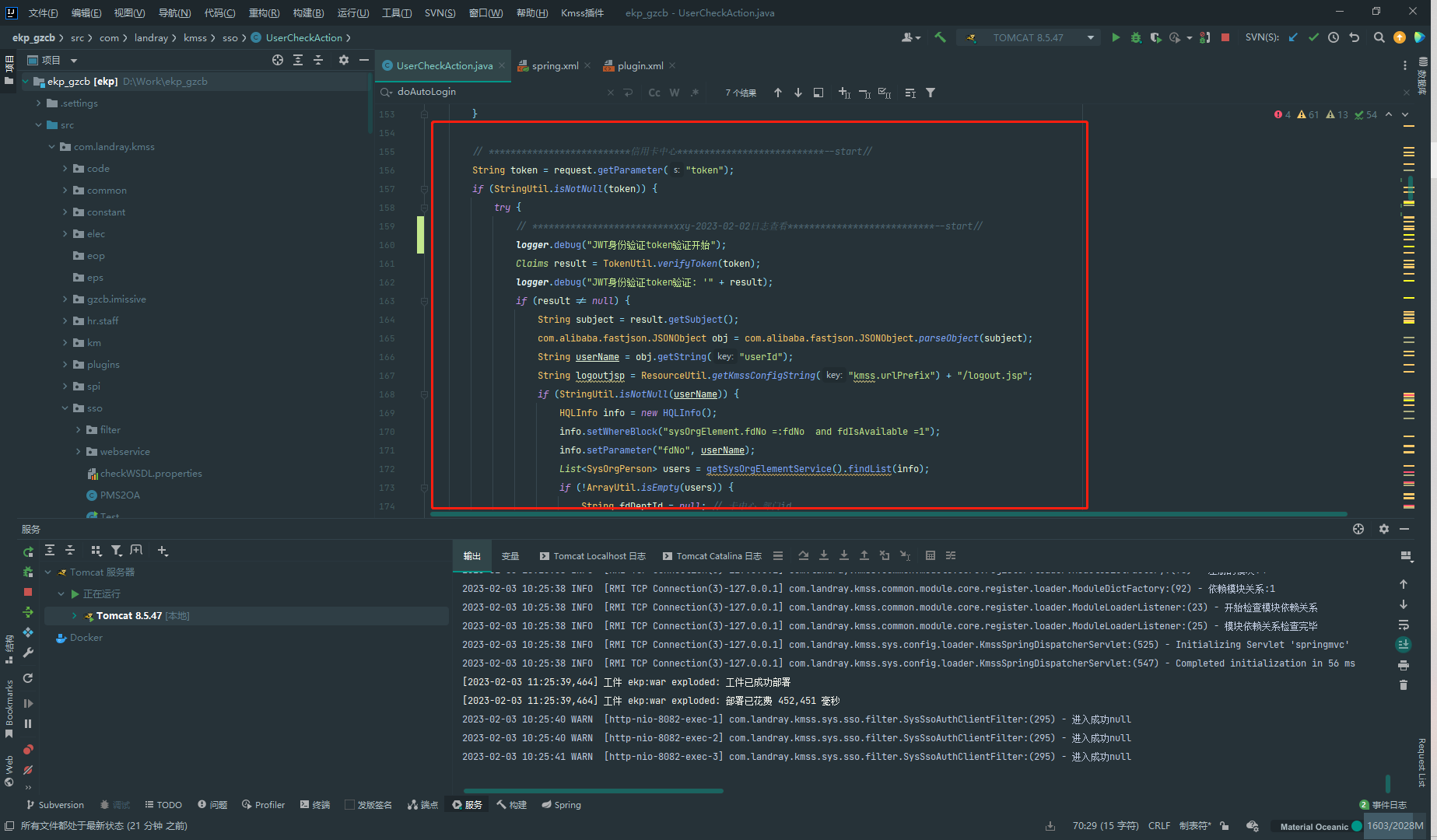
Task: Jump to the next search occurrence arrow
Action: (x=797, y=93)
